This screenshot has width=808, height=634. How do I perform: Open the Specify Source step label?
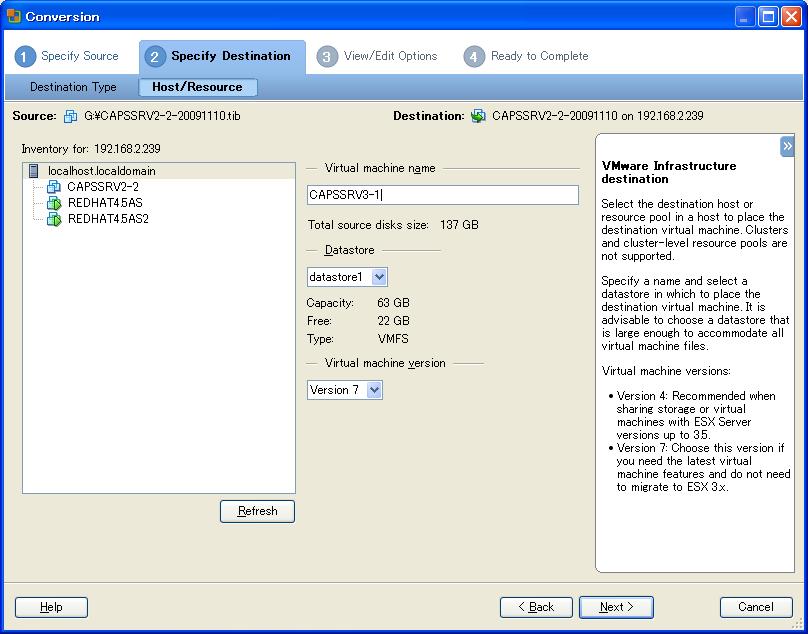80,56
